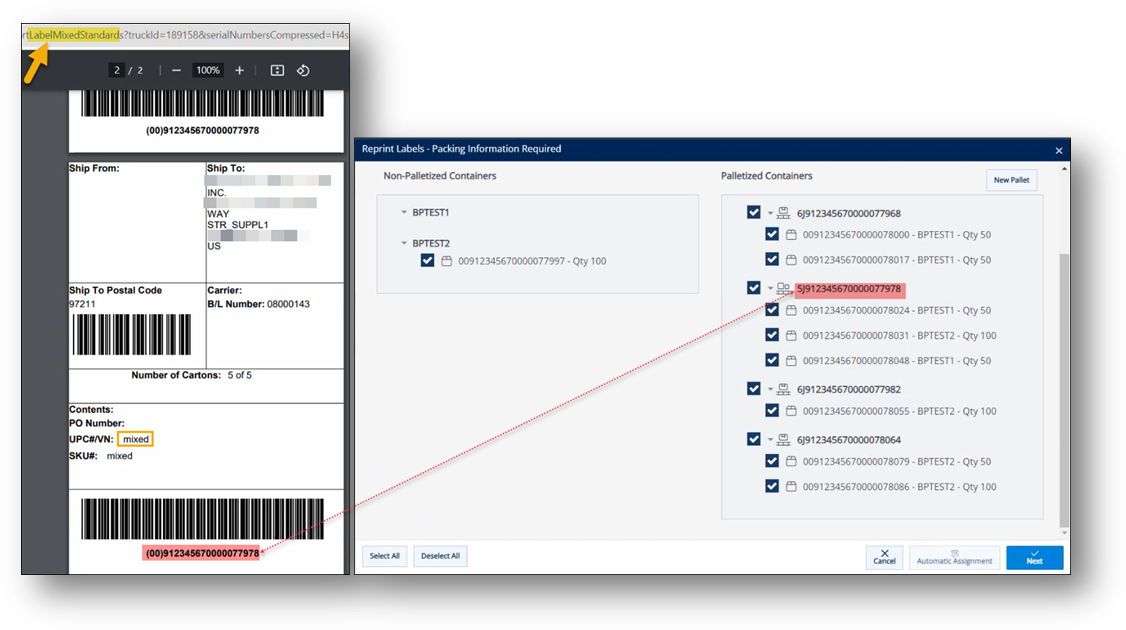The width and height of the screenshot is (1126, 630).
Task: Uncheck container 00912345670000077997 Qty 100
Action: click(428, 261)
